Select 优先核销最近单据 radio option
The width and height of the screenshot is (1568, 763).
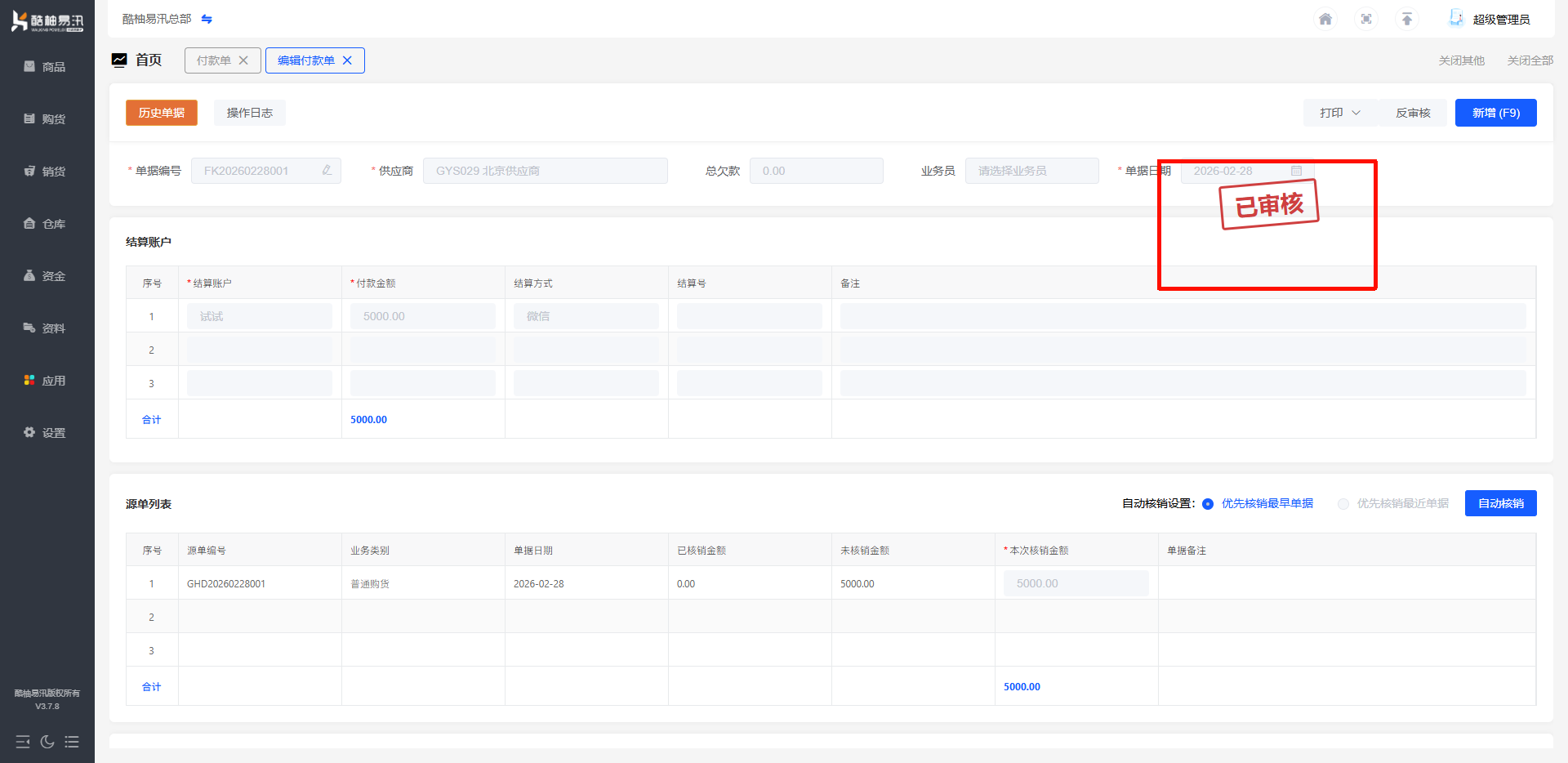pyautogui.click(x=1343, y=504)
